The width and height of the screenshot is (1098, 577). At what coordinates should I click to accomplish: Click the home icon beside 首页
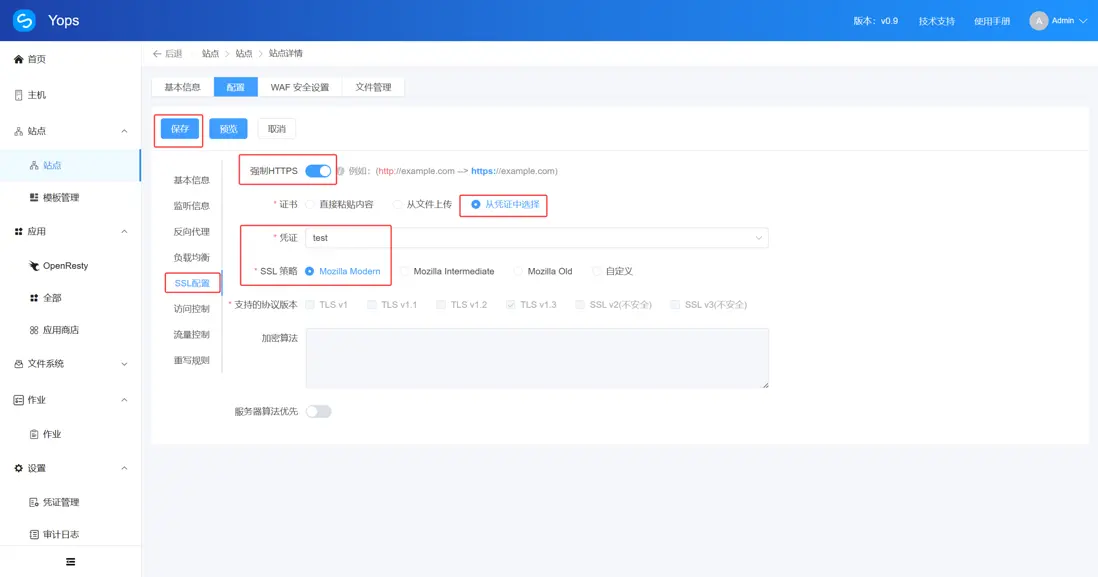click(x=19, y=60)
